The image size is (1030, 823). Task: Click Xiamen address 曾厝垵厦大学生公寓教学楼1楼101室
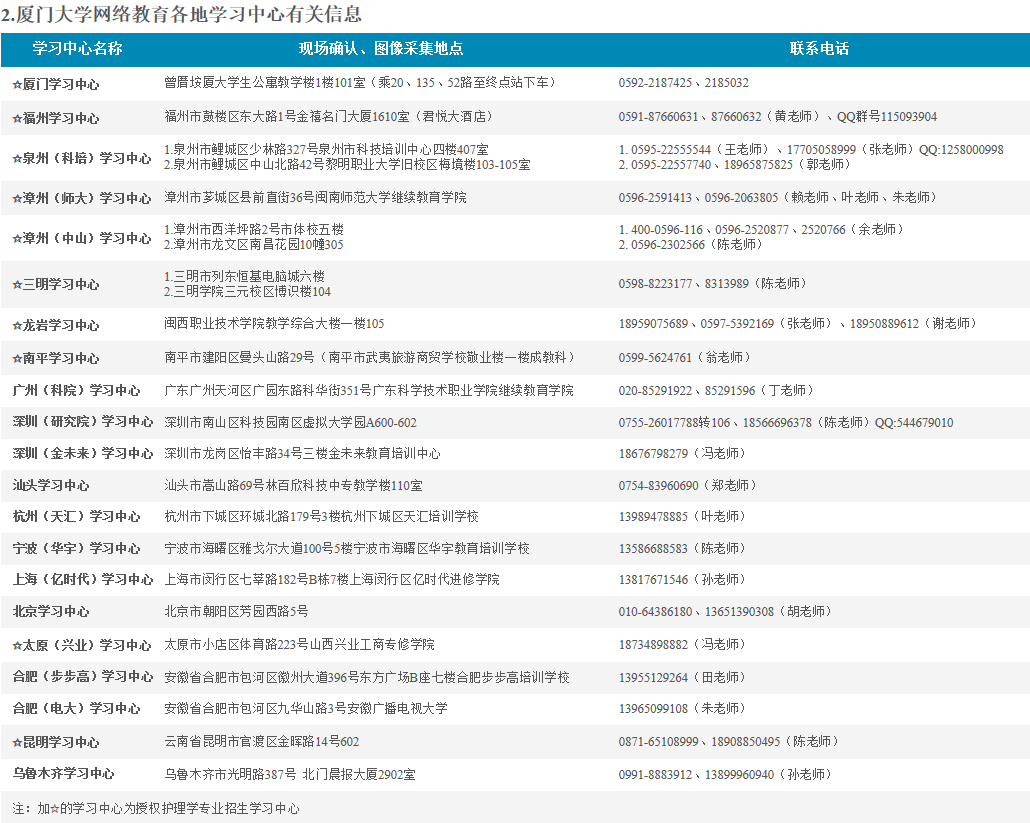[361, 83]
